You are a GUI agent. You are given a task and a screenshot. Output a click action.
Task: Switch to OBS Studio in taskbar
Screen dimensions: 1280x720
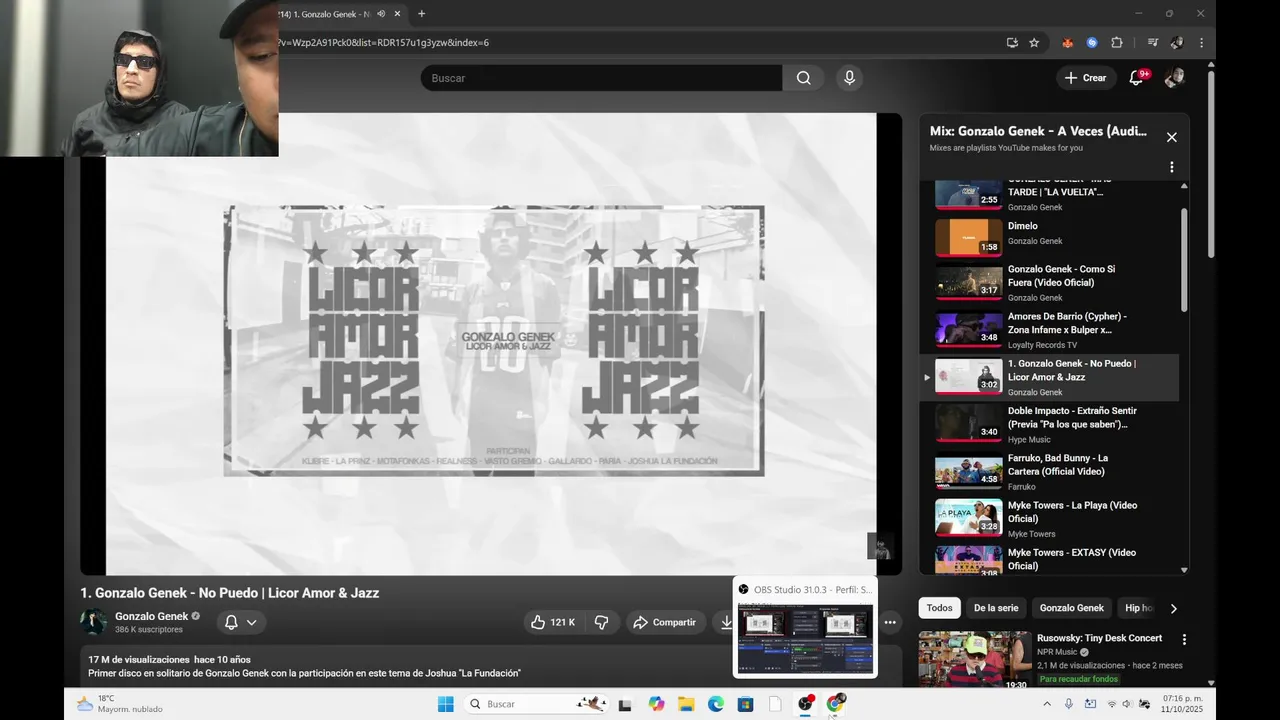805,704
